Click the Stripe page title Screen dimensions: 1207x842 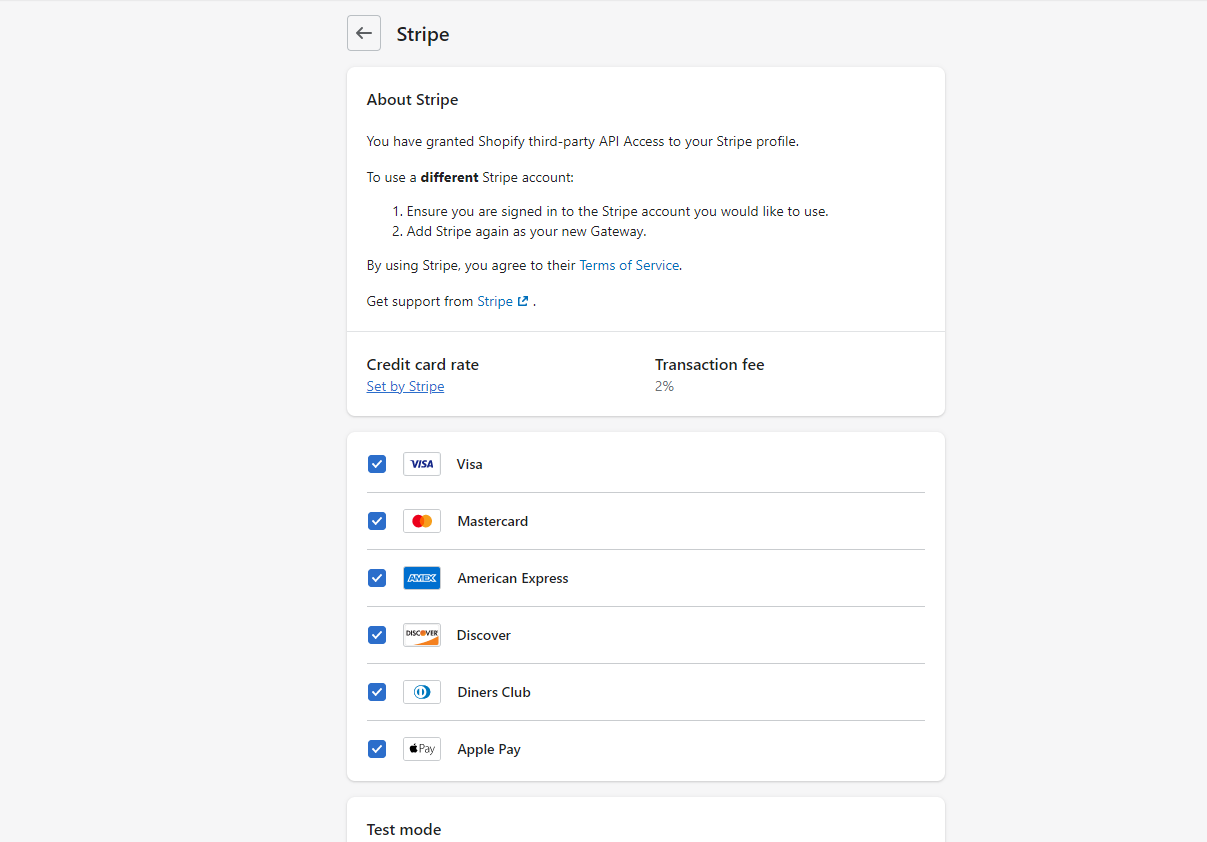[x=423, y=34]
